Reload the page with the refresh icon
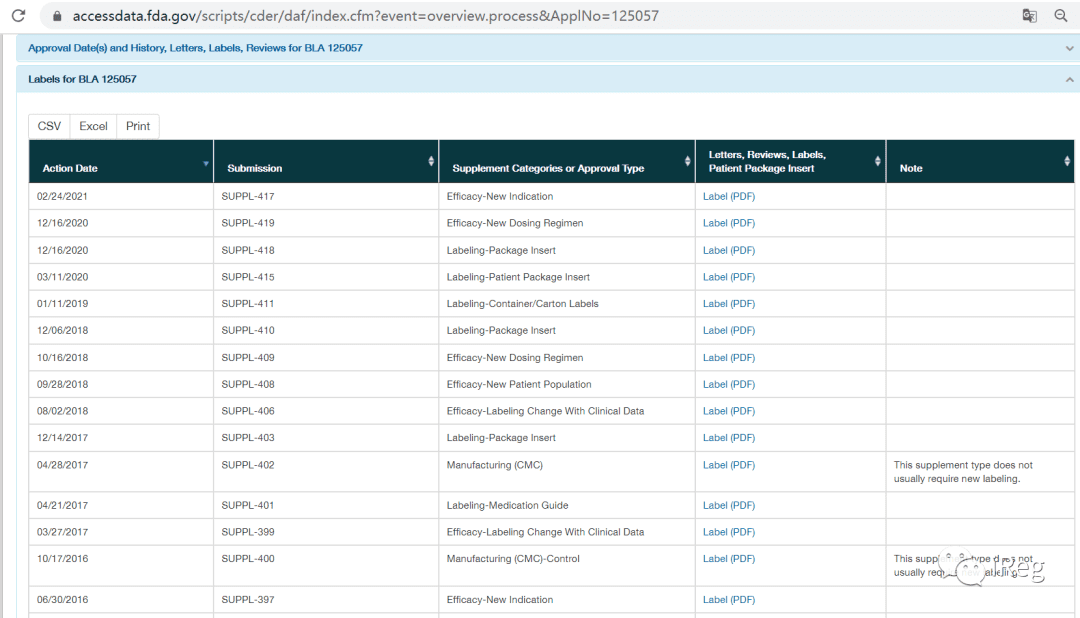The width and height of the screenshot is (1080, 618). [x=19, y=15]
